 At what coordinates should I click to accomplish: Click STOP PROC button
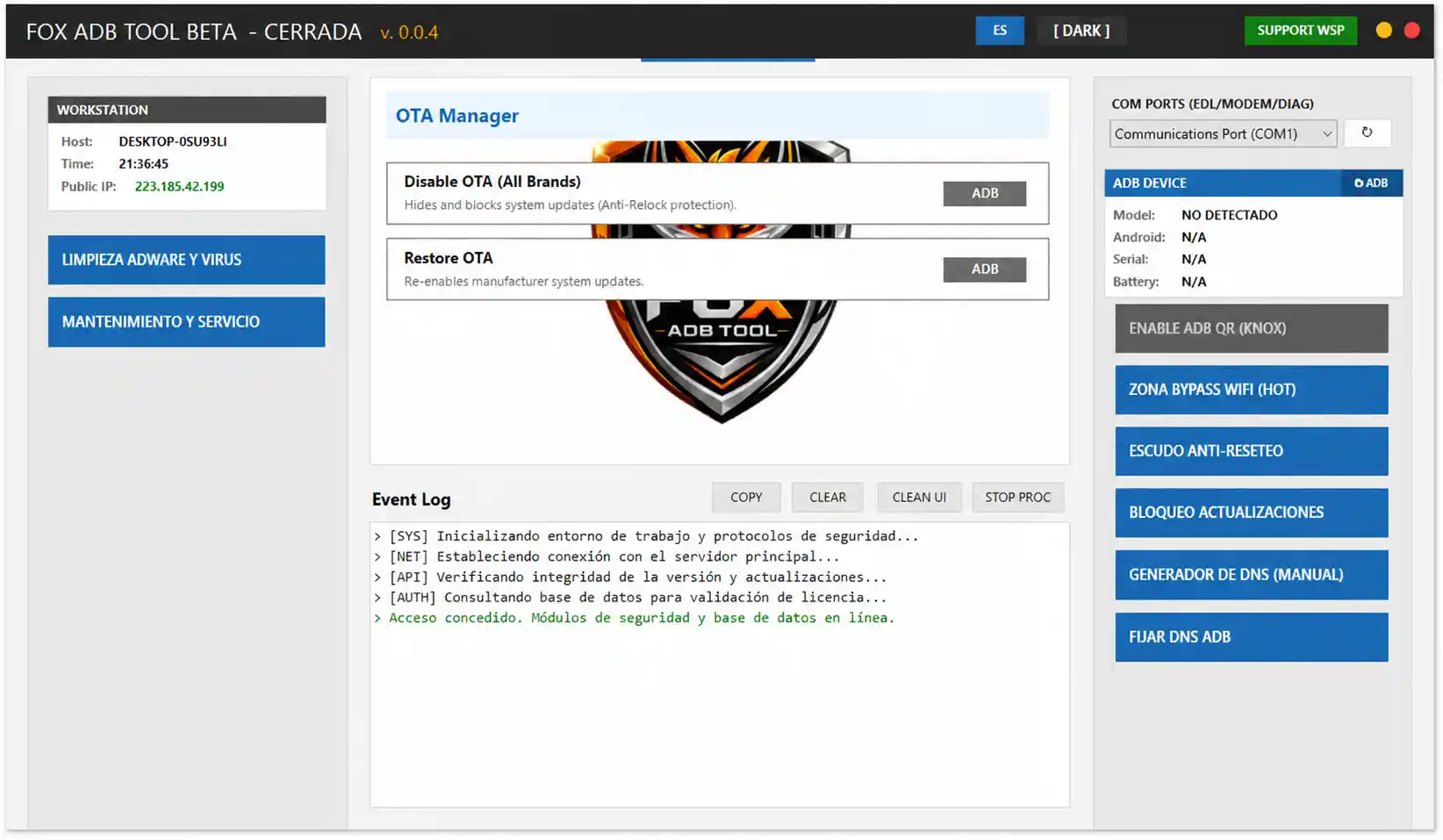coord(1017,497)
